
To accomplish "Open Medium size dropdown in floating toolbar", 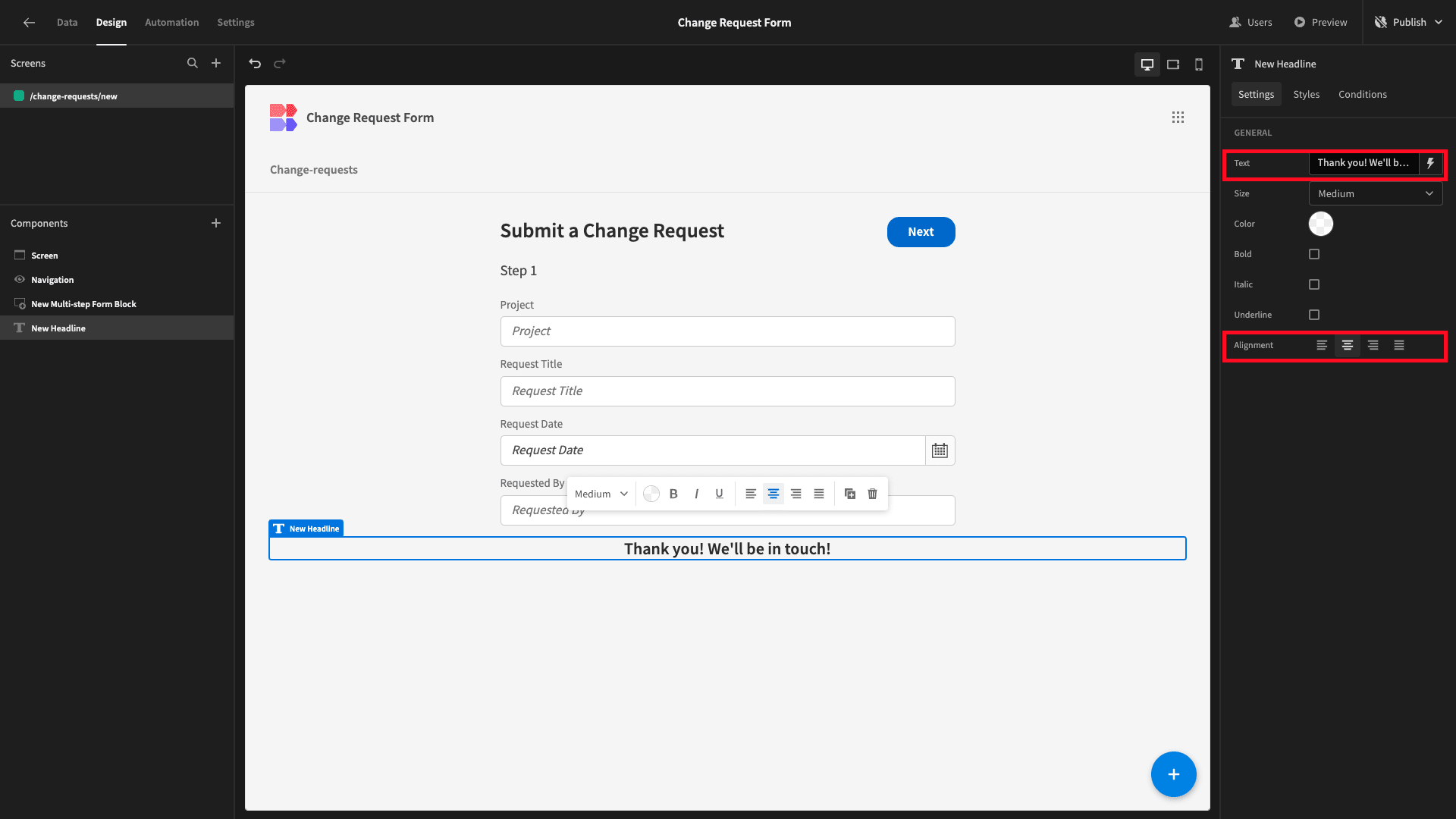I will [x=601, y=494].
